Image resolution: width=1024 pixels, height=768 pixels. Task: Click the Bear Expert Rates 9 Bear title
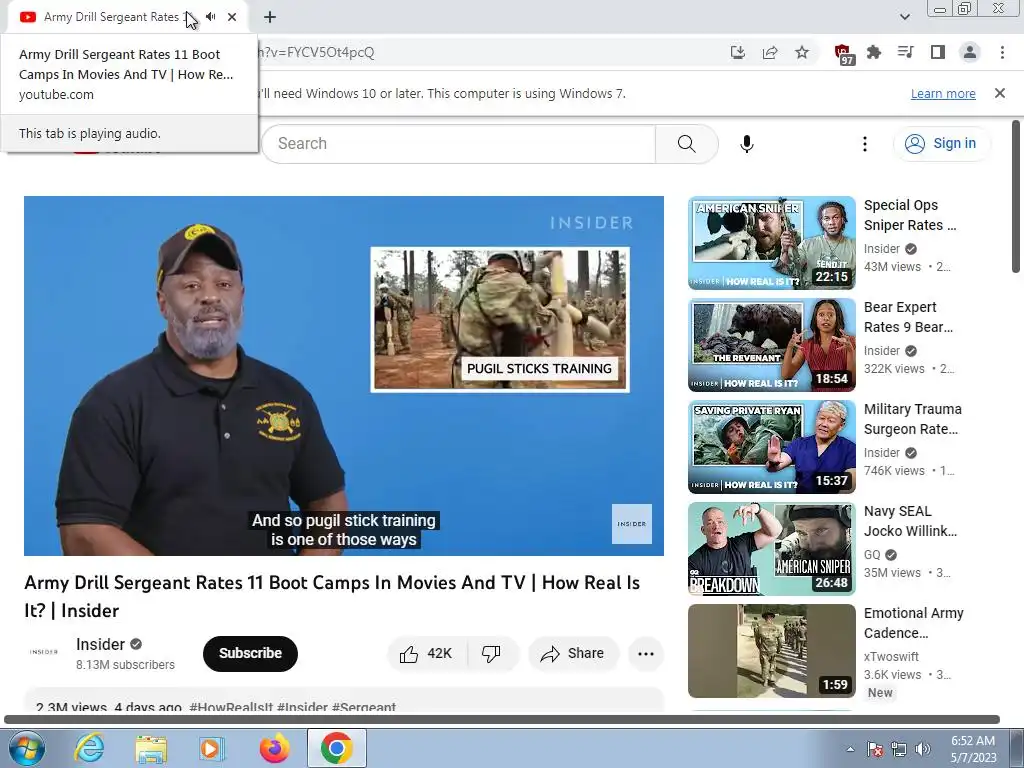tap(908, 317)
